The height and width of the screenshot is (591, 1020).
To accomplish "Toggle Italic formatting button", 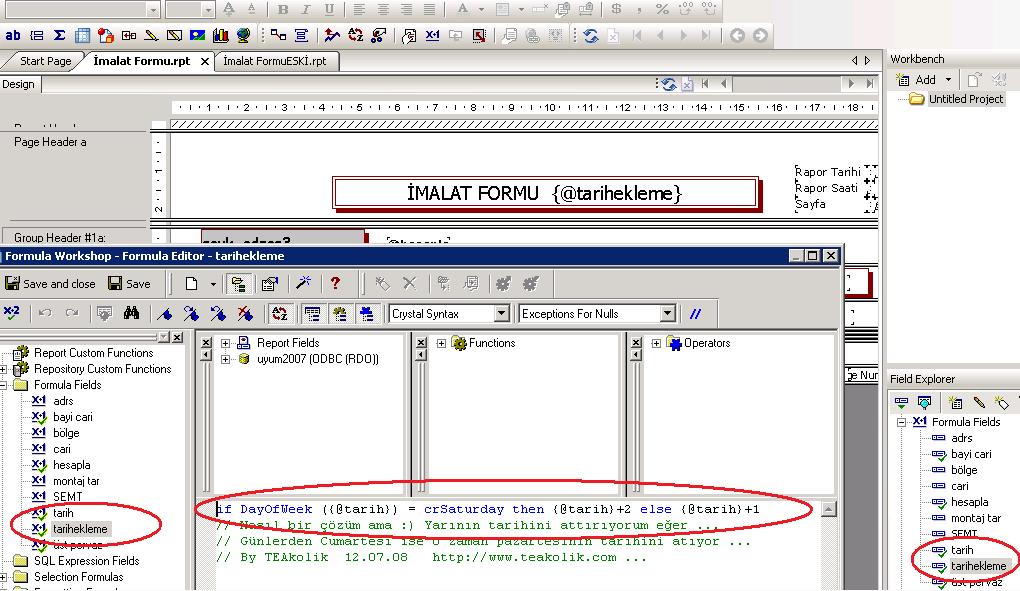I will tap(306, 9).
